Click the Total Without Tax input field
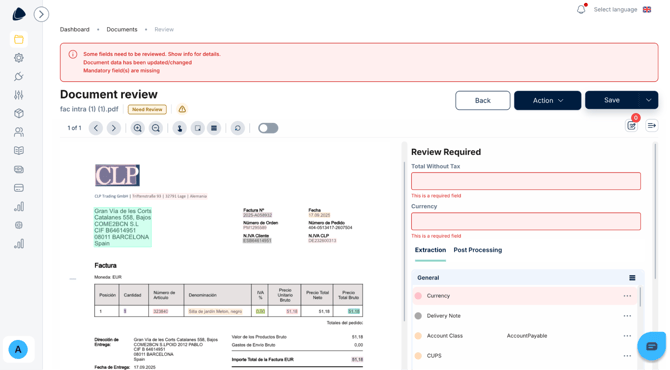670x370 pixels. pos(526,181)
